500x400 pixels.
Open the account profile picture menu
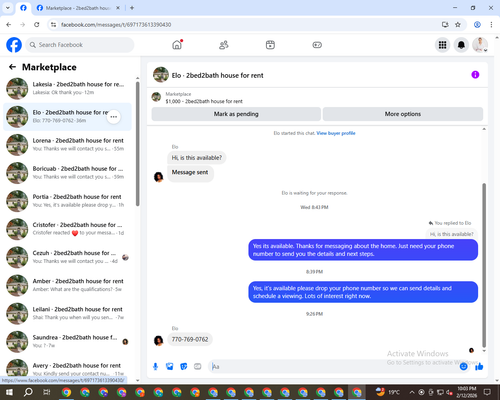[x=480, y=45]
